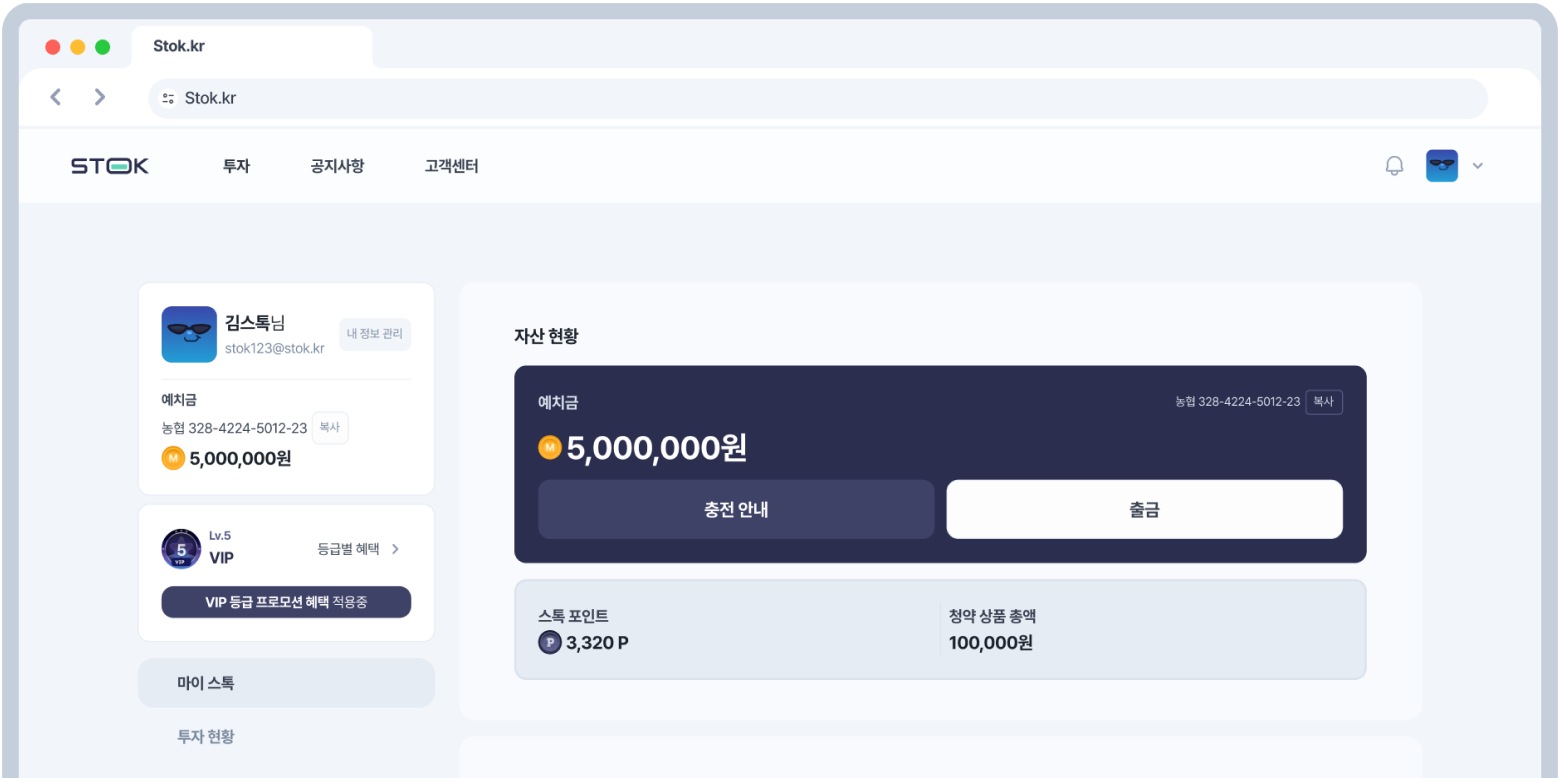Click the site info icon in address bar
1560x778 pixels.
[168, 98]
